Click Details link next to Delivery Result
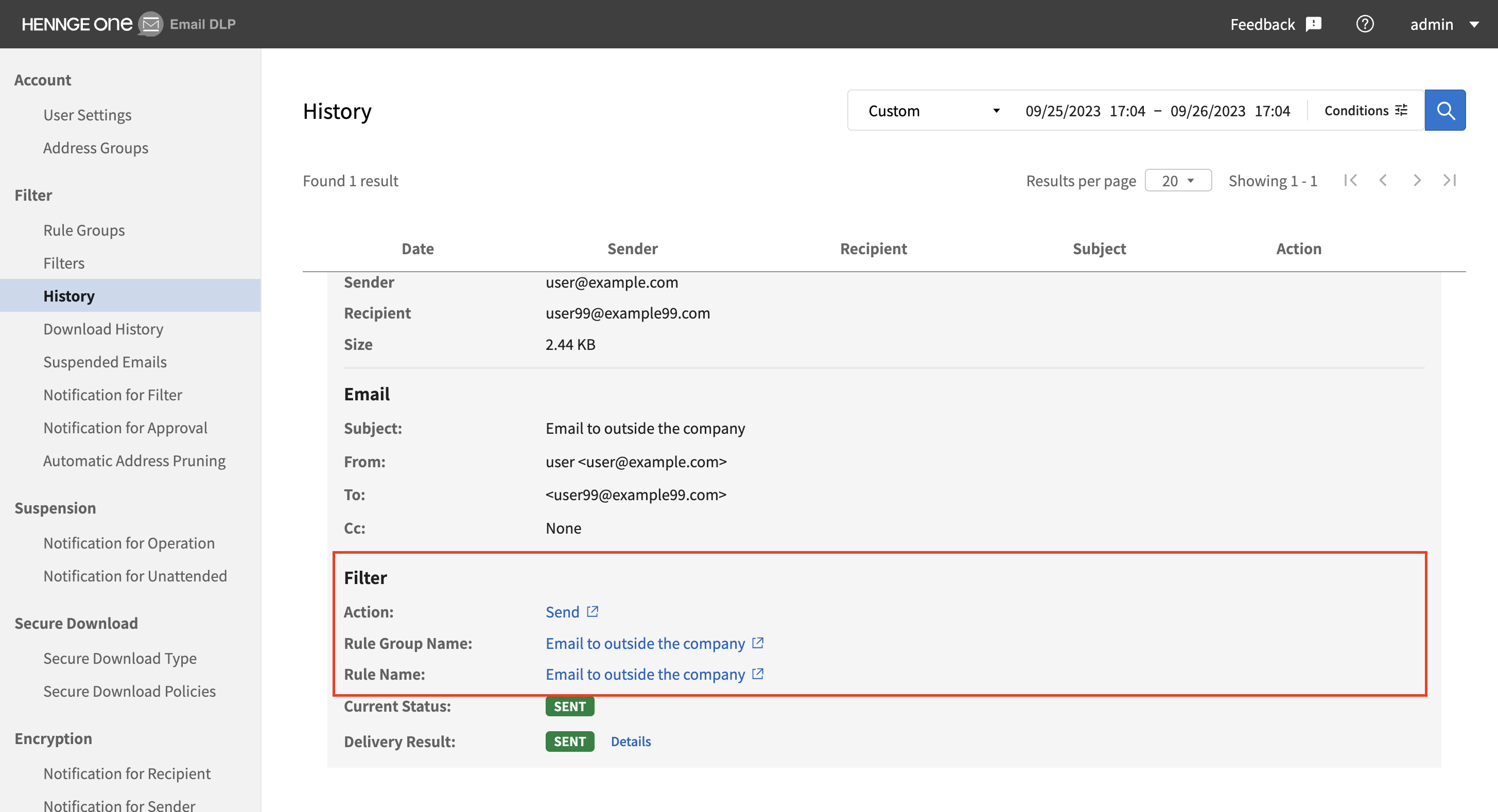 coord(631,742)
